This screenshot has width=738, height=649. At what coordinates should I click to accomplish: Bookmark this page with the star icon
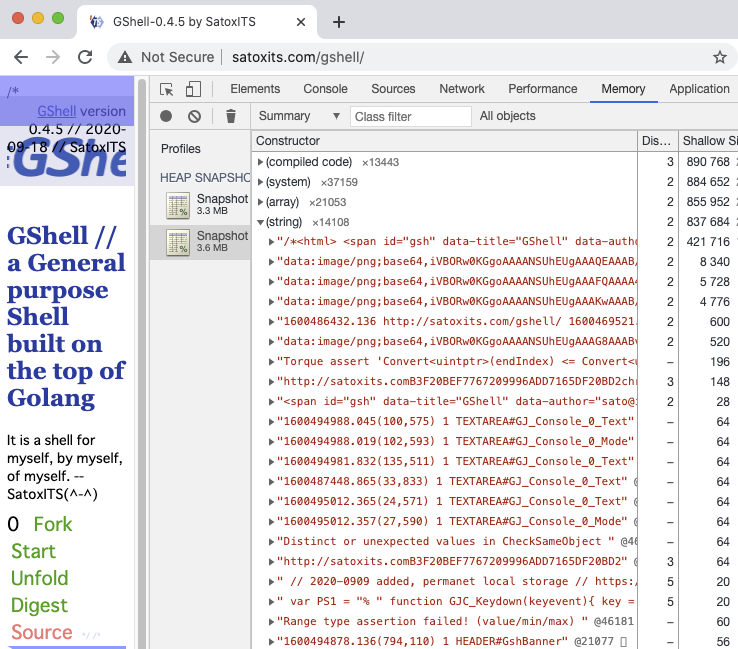pos(719,57)
